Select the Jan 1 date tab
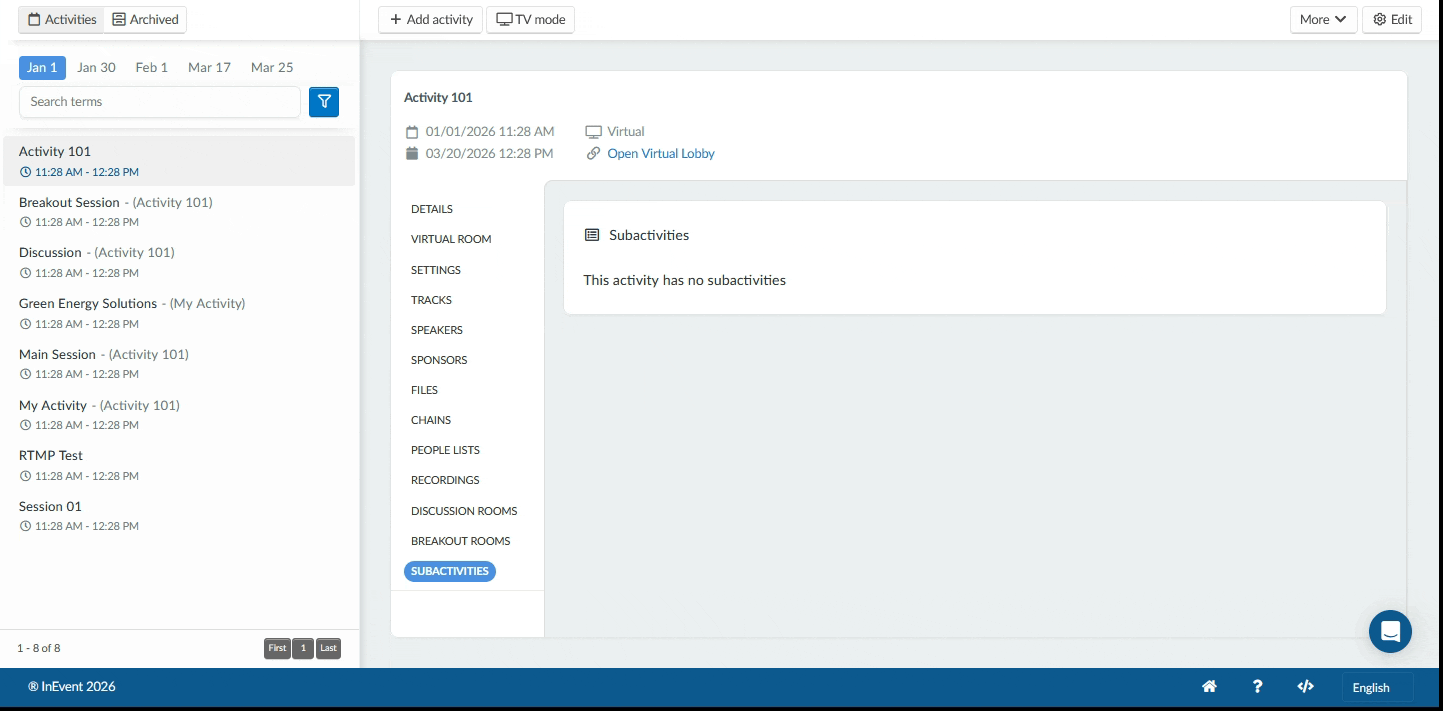The height and width of the screenshot is (711, 1443). pos(42,68)
